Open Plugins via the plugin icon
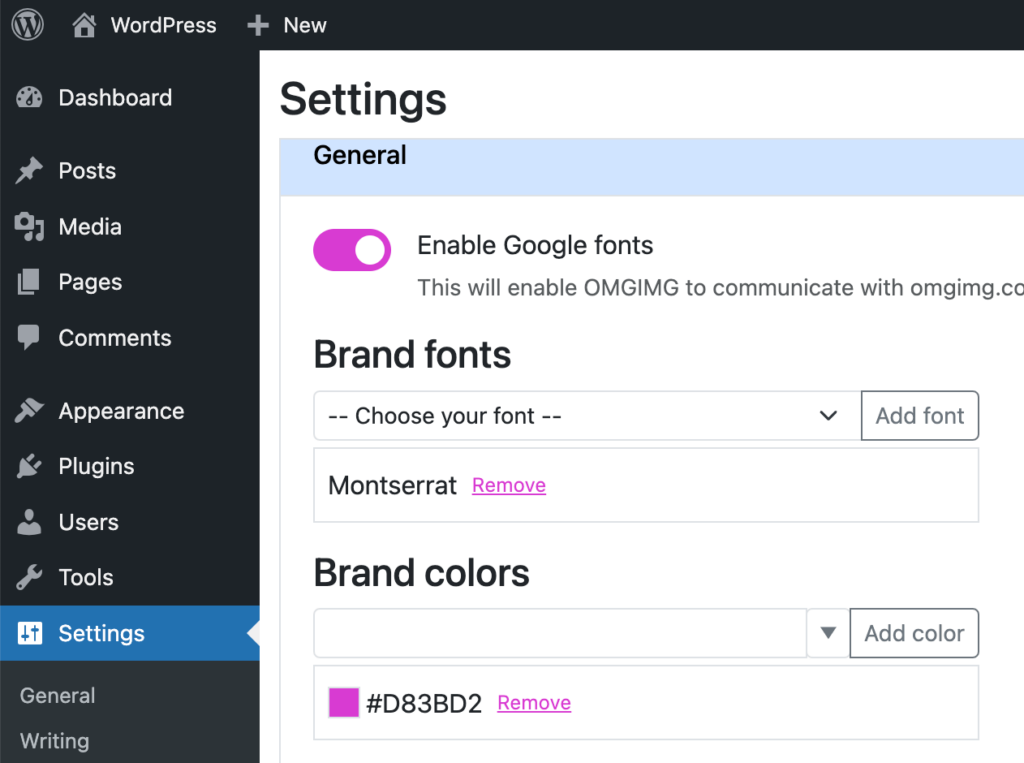 click(31, 466)
